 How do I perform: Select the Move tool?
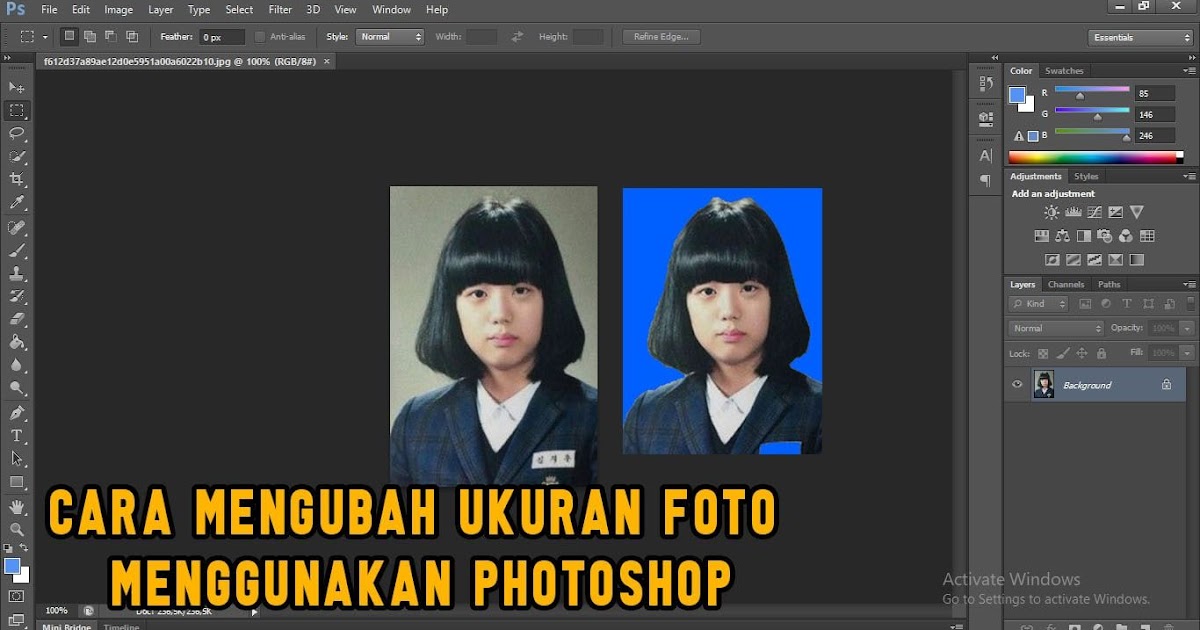pos(17,88)
